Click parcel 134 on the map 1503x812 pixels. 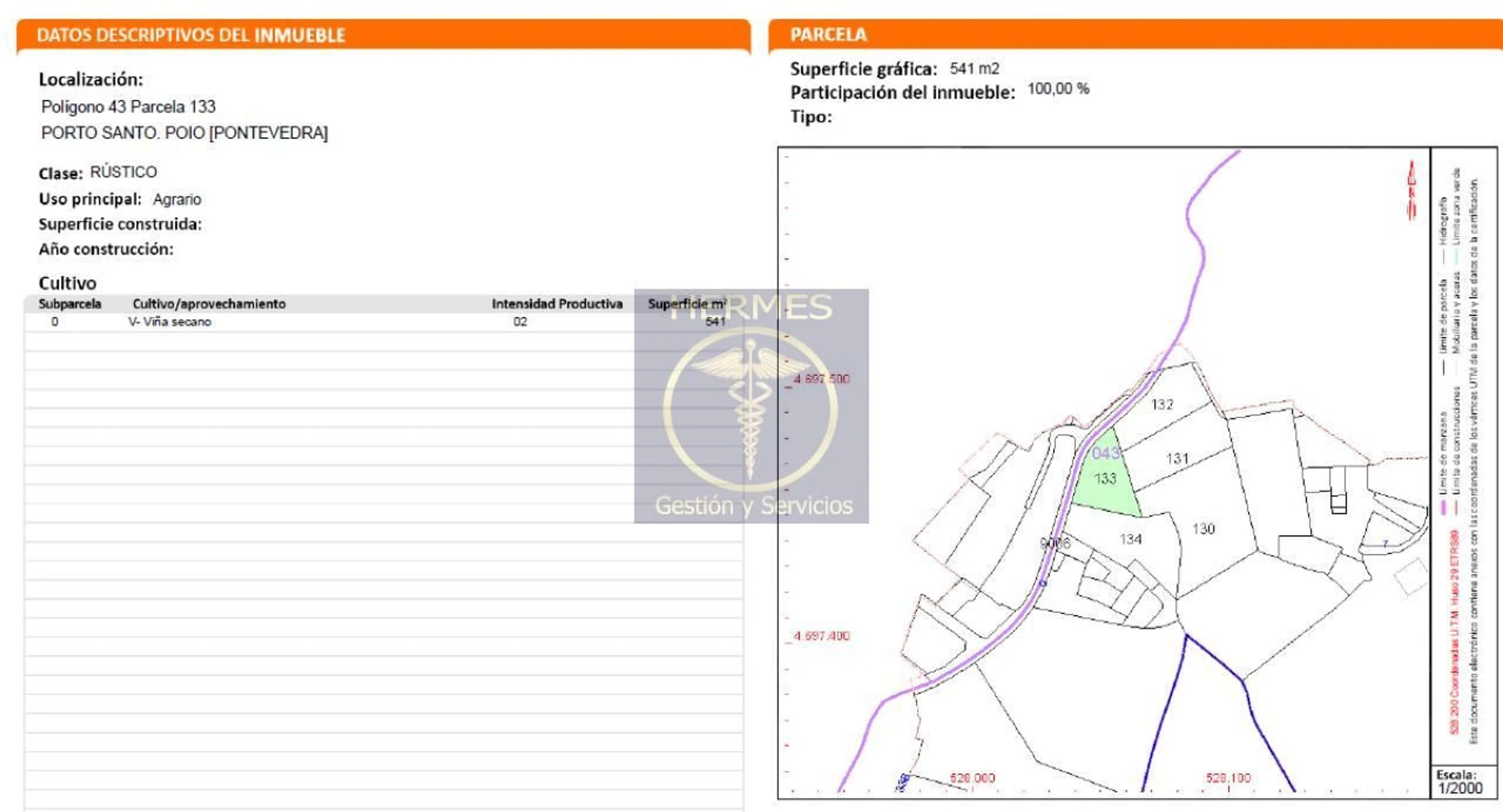click(x=1130, y=539)
